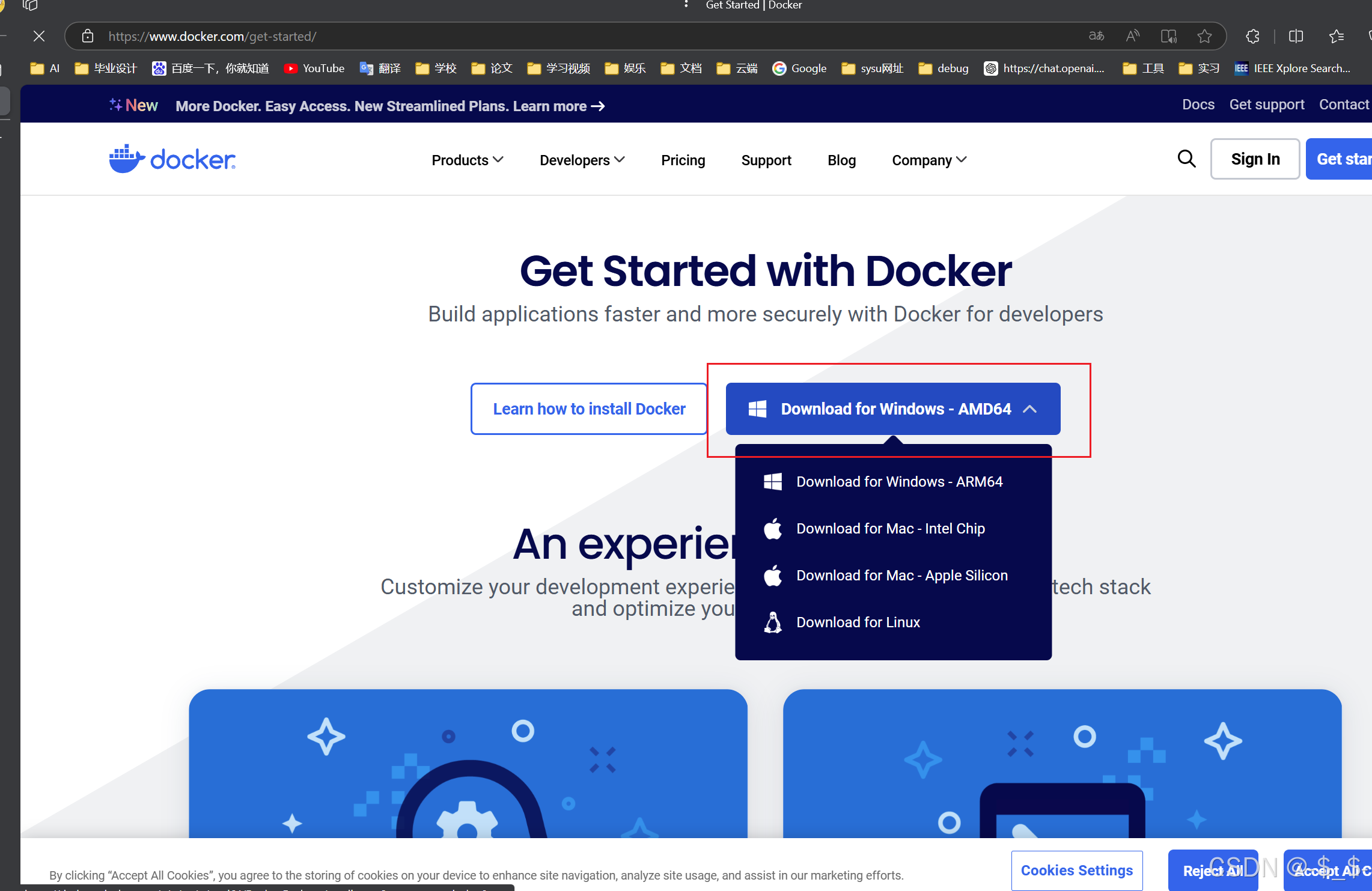This screenshot has height=891, width=1372.
Task: Click the Docker whale logo icon
Action: pos(123,159)
